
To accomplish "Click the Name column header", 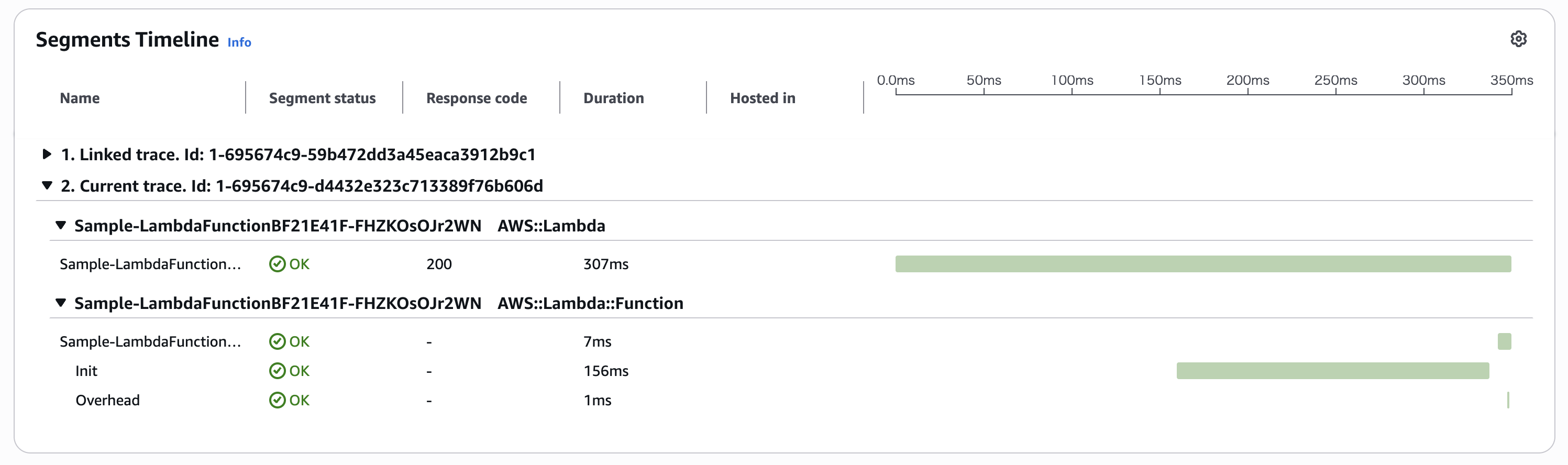I will coord(80,98).
